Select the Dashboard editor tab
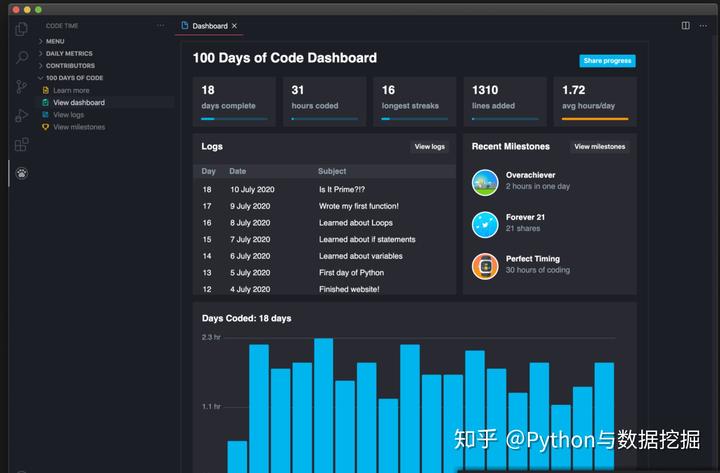720x473 pixels. pyautogui.click(x=209, y=25)
